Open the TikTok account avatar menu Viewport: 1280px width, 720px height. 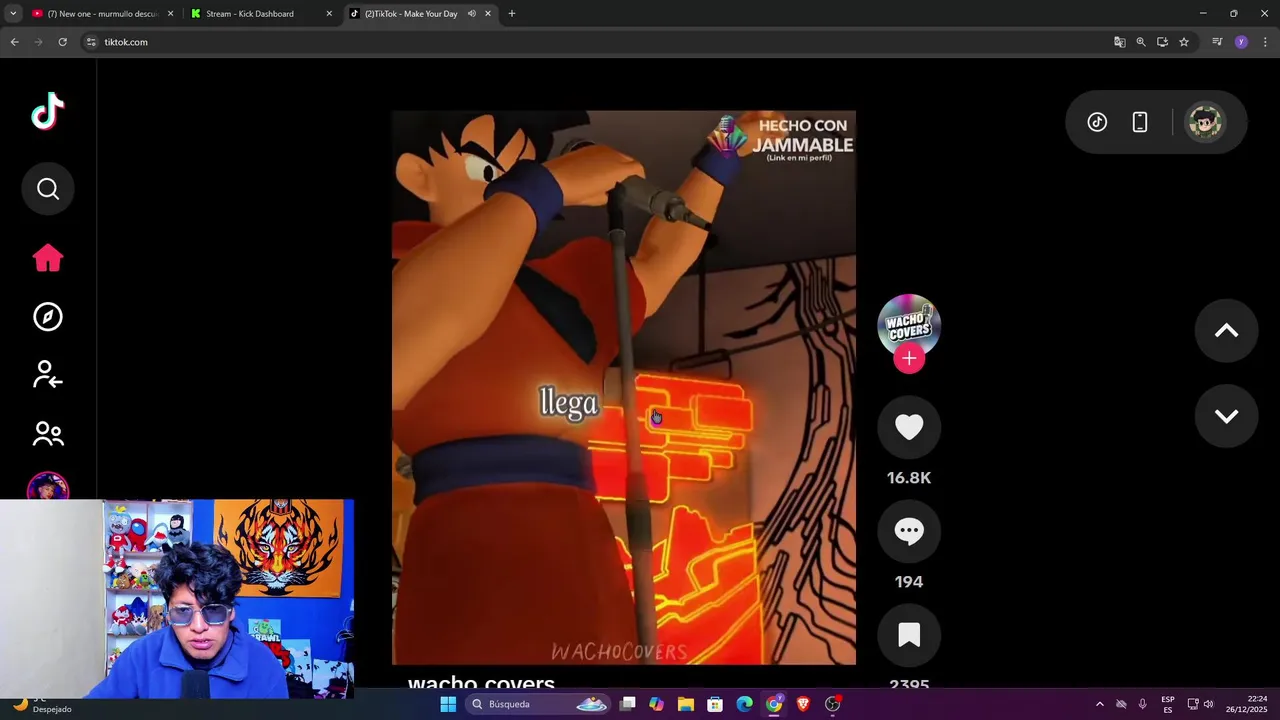click(1205, 122)
